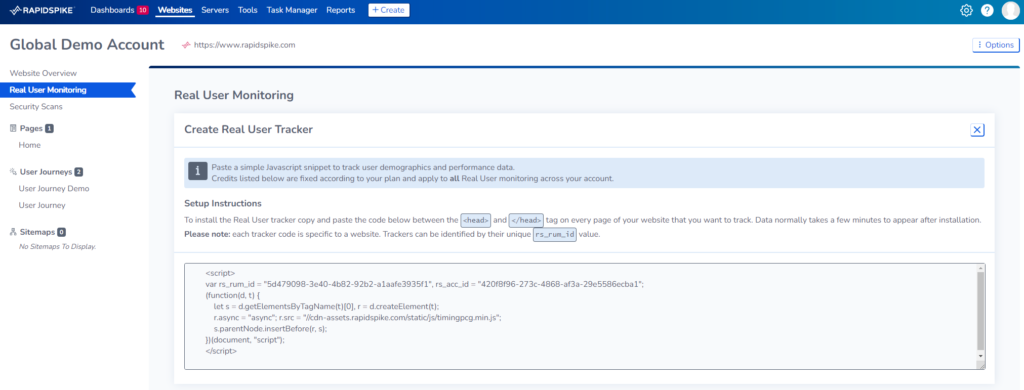1024x390 pixels.
Task: Click the <head> code tag
Action: pyautogui.click(x=475, y=221)
